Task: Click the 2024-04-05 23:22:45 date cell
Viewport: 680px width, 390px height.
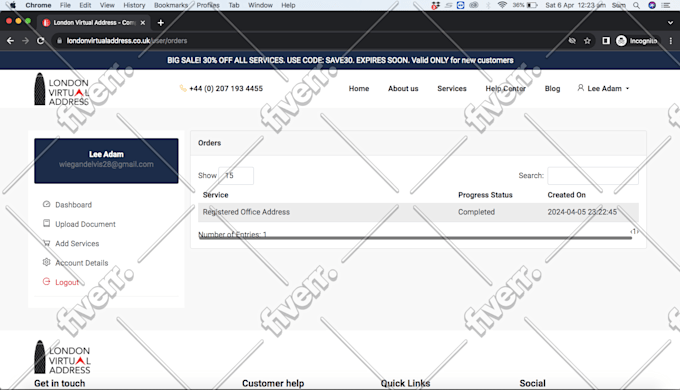Action: [x=582, y=212]
